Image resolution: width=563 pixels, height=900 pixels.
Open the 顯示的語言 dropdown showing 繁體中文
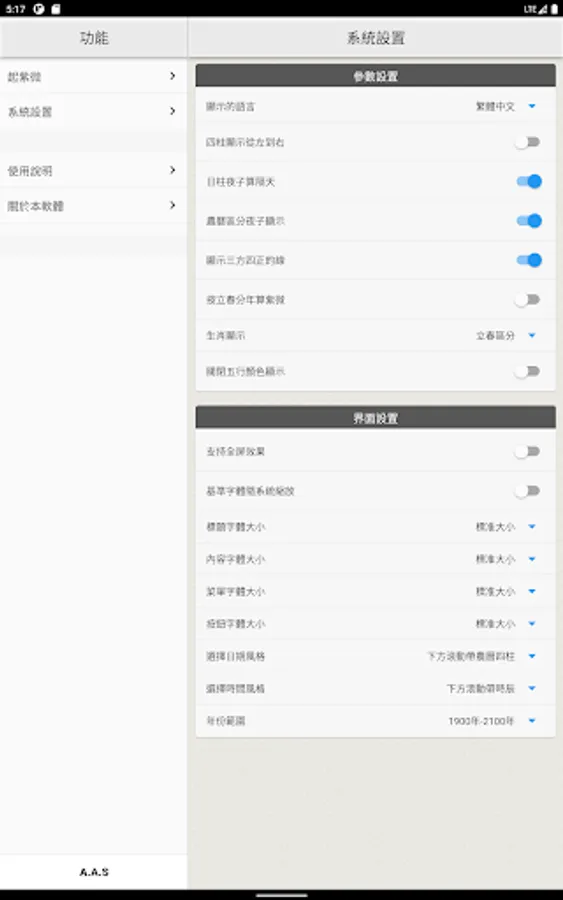506,106
